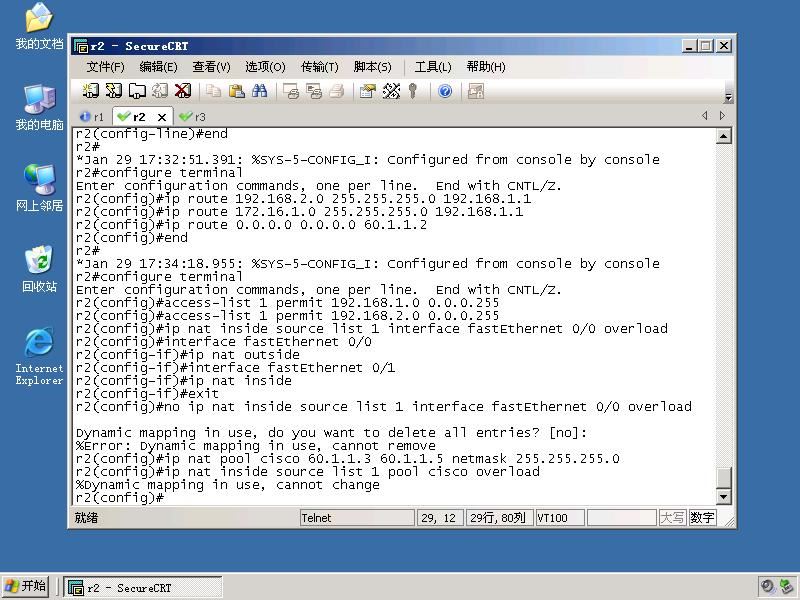Open the 查看(V) menu

pyautogui.click(x=211, y=67)
